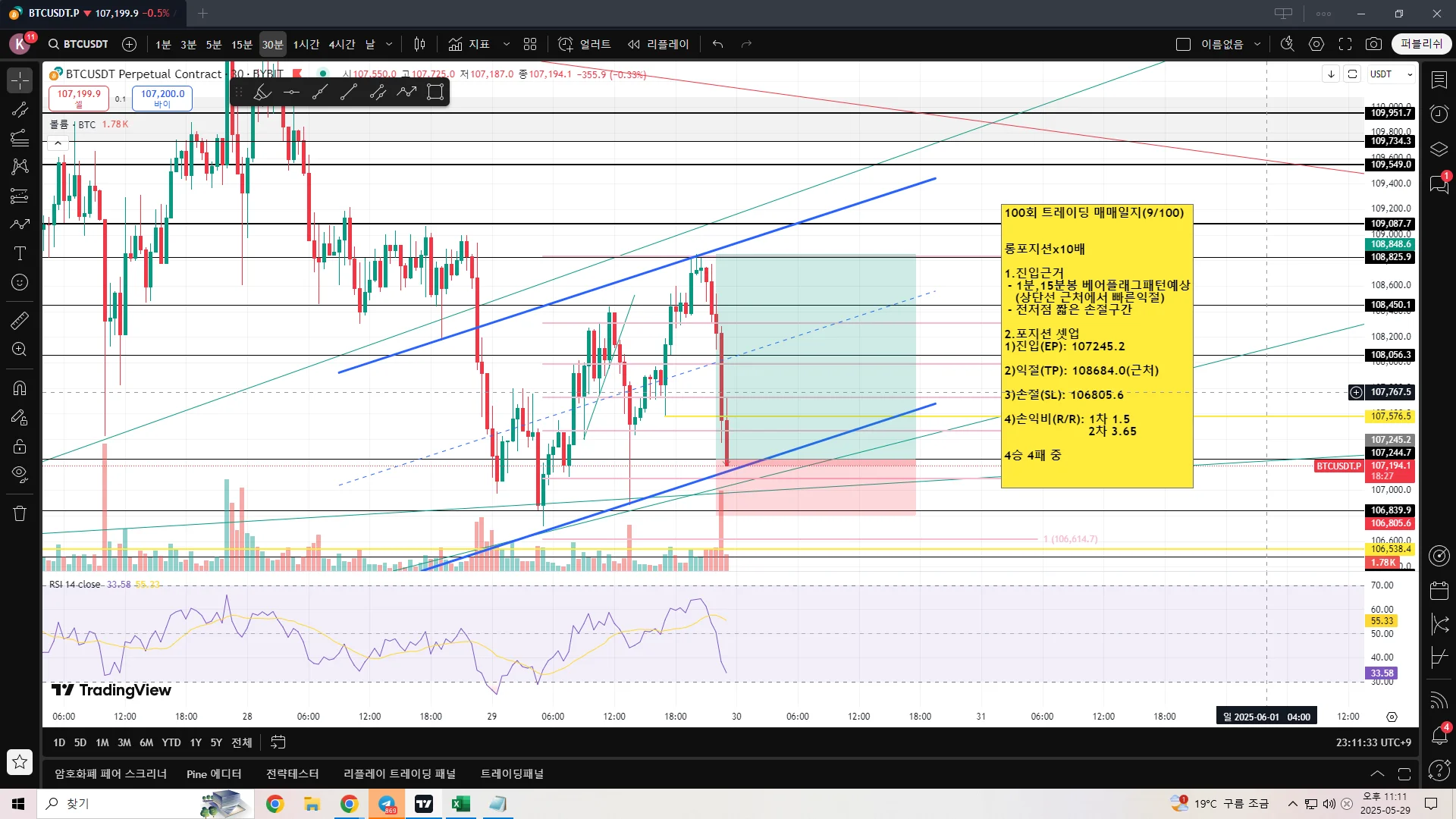Viewport: 1456px width, 819px height.
Task: Collapse the indicator legend arrow
Action: pyautogui.click(x=58, y=143)
